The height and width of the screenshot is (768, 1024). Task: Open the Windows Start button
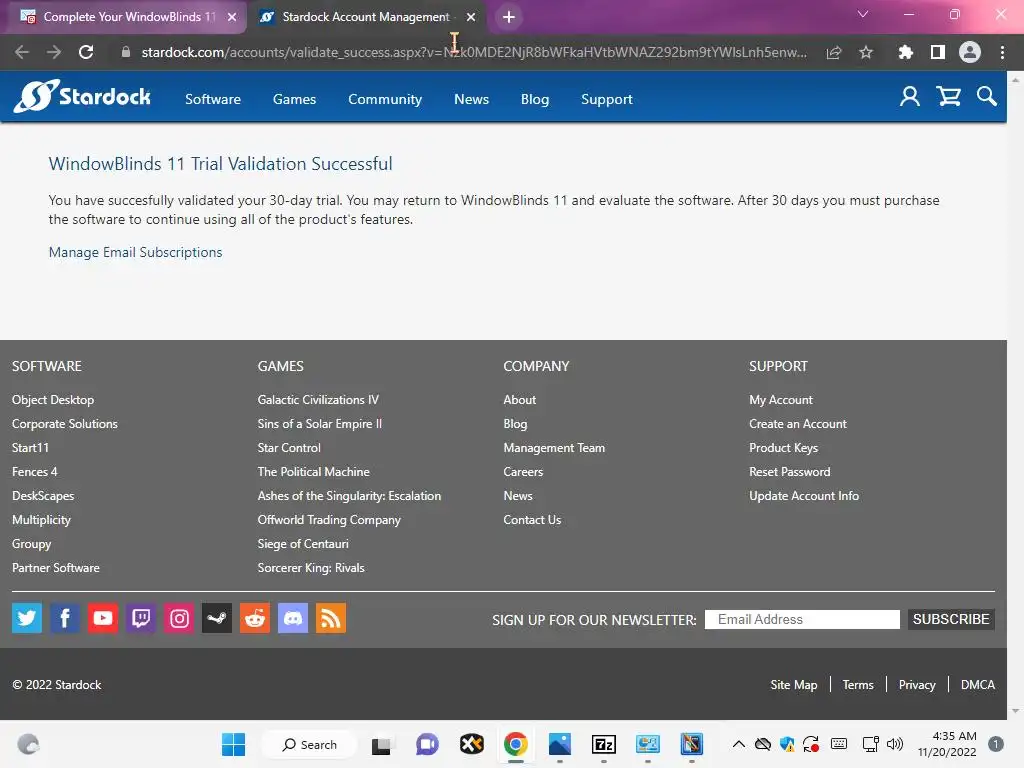233,744
